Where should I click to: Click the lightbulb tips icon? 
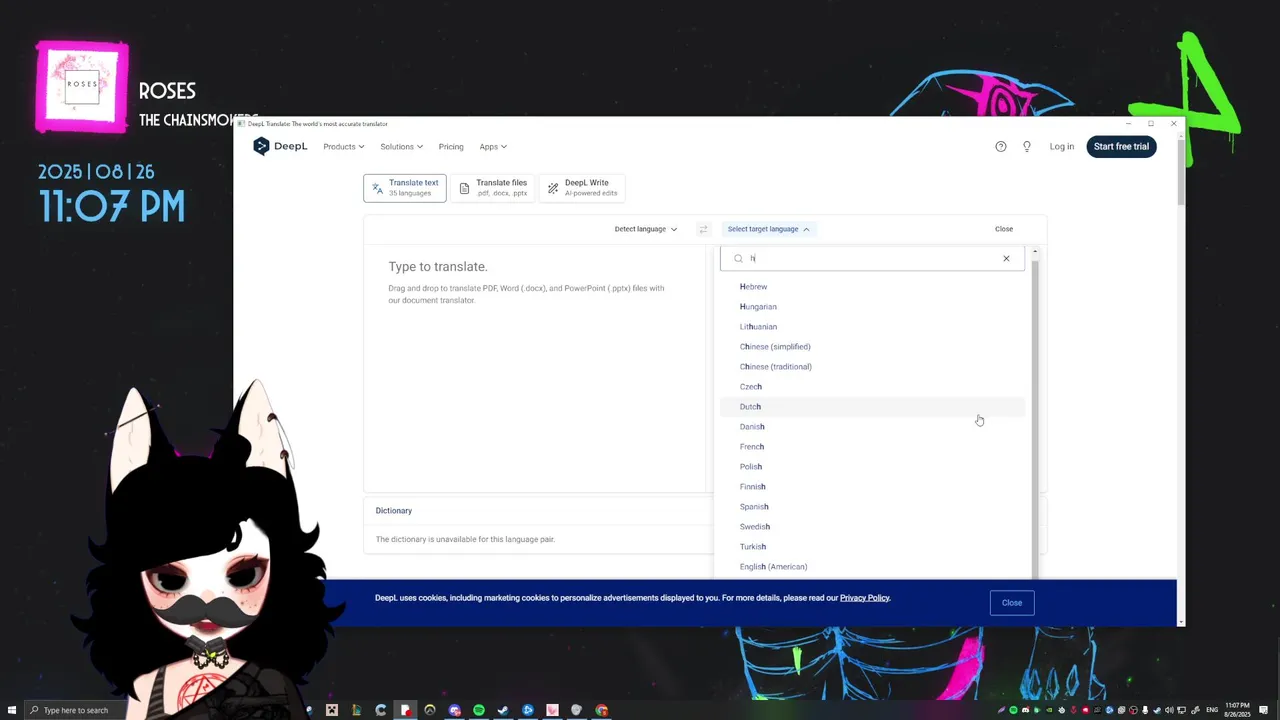click(x=1027, y=146)
